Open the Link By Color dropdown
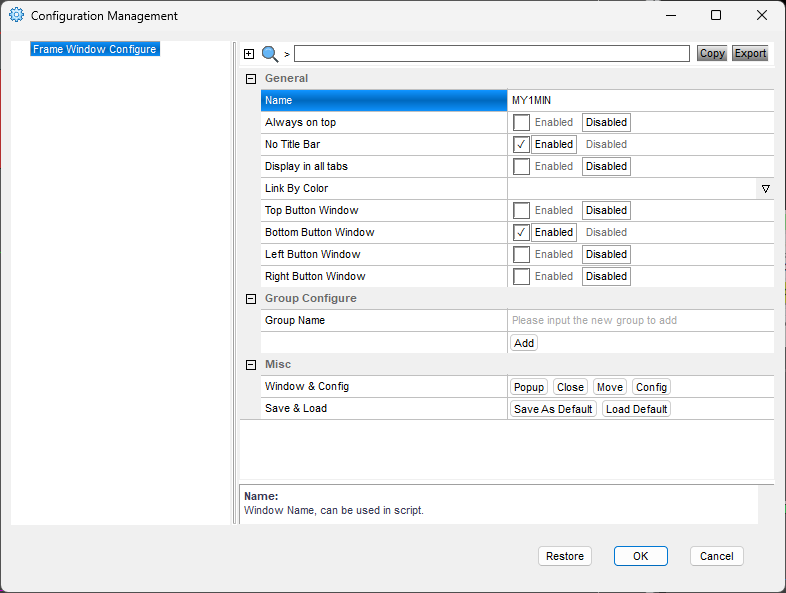This screenshot has height=593, width=786. click(x=765, y=189)
